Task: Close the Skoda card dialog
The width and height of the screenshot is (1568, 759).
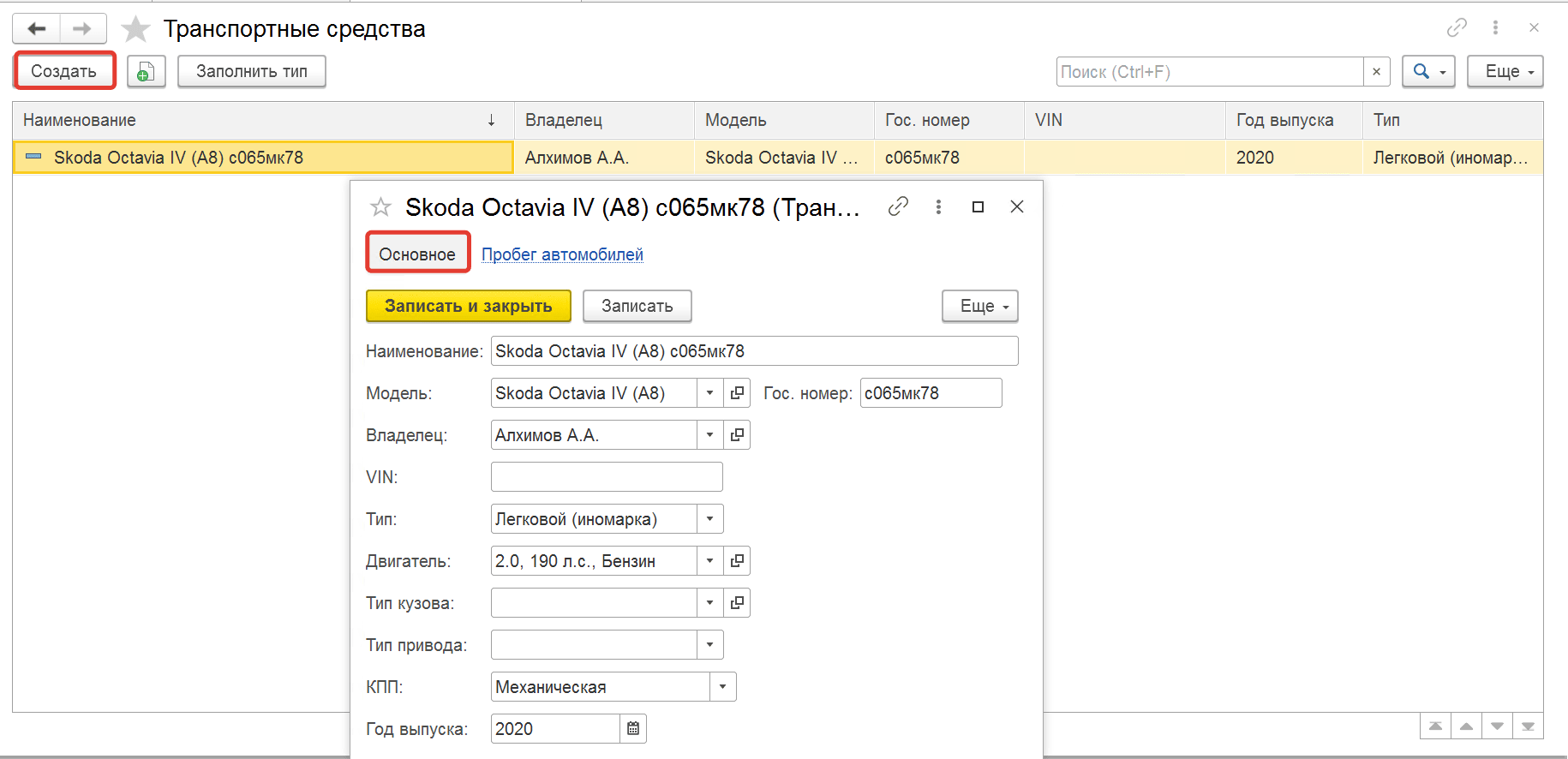Action: click(x=1017, y=206)
